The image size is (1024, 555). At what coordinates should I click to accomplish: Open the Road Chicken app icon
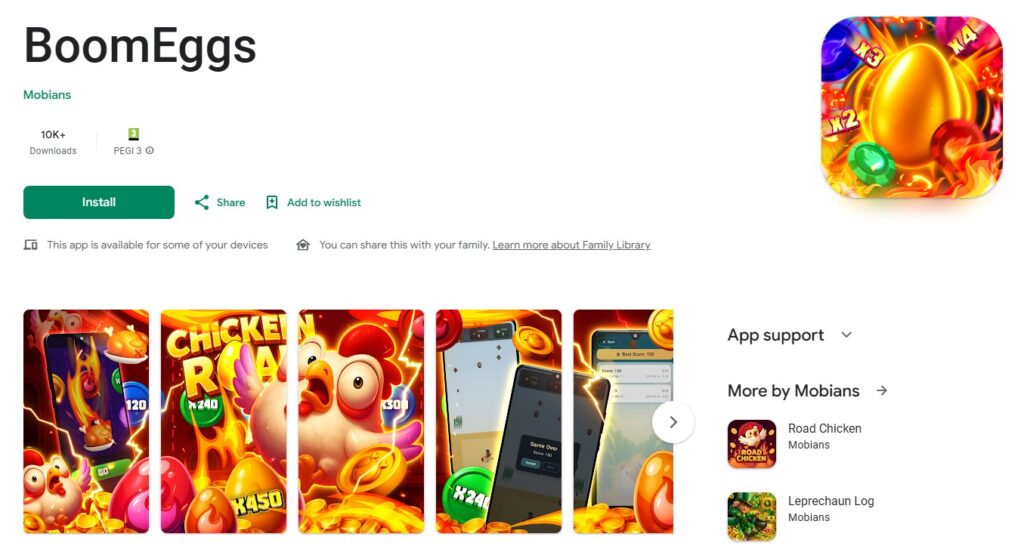coord(752,444)
